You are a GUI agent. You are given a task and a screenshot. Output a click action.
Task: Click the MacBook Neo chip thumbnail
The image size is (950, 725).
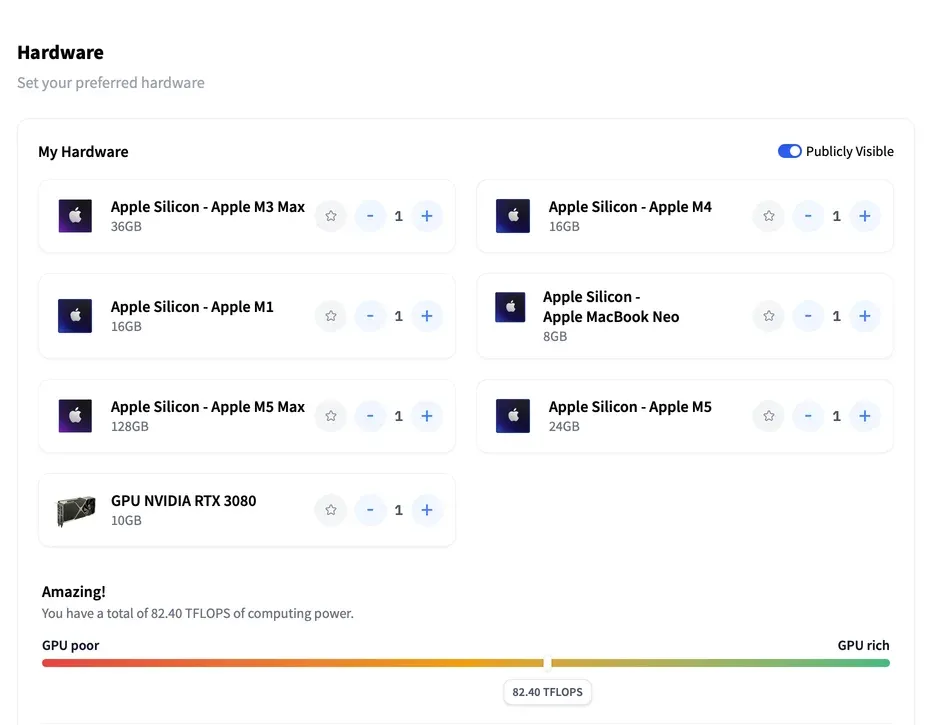click(x=510, y=307)
